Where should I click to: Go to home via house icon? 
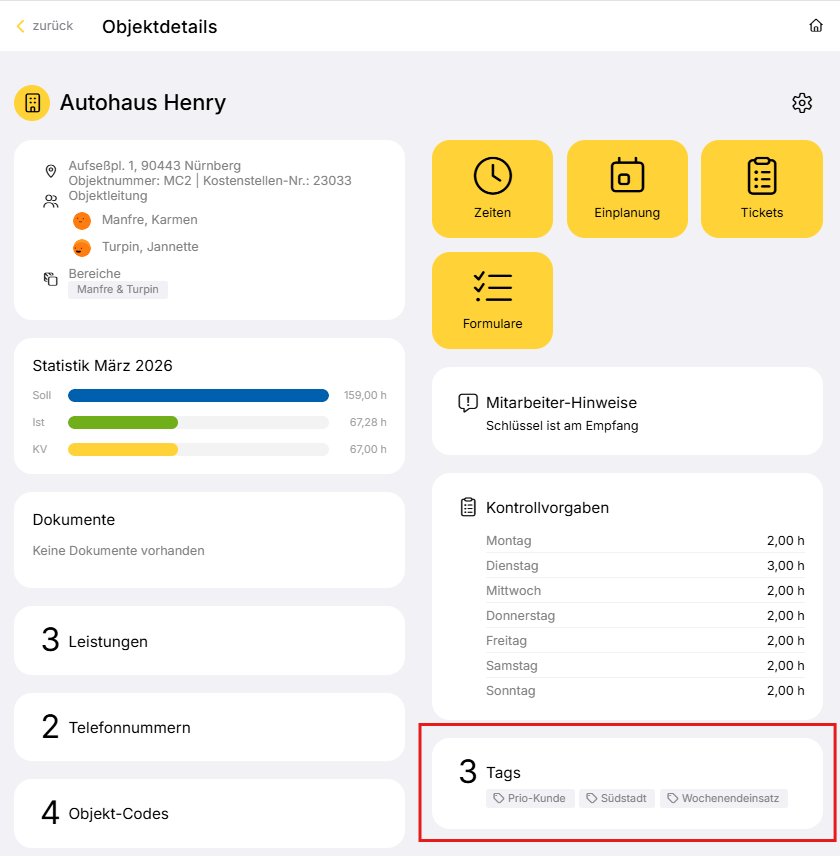[816, 26]
